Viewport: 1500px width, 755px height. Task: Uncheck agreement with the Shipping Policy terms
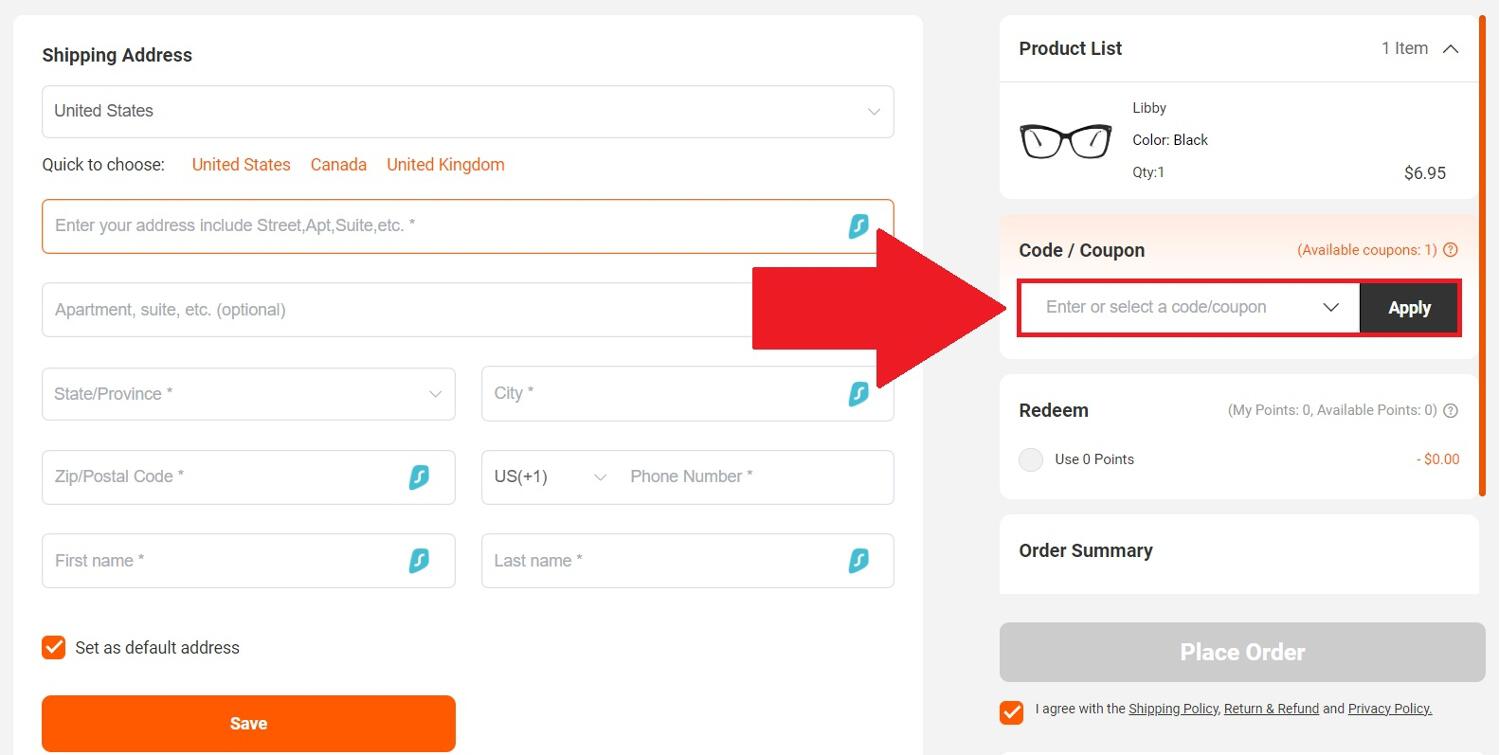(x=1010, y=712)
